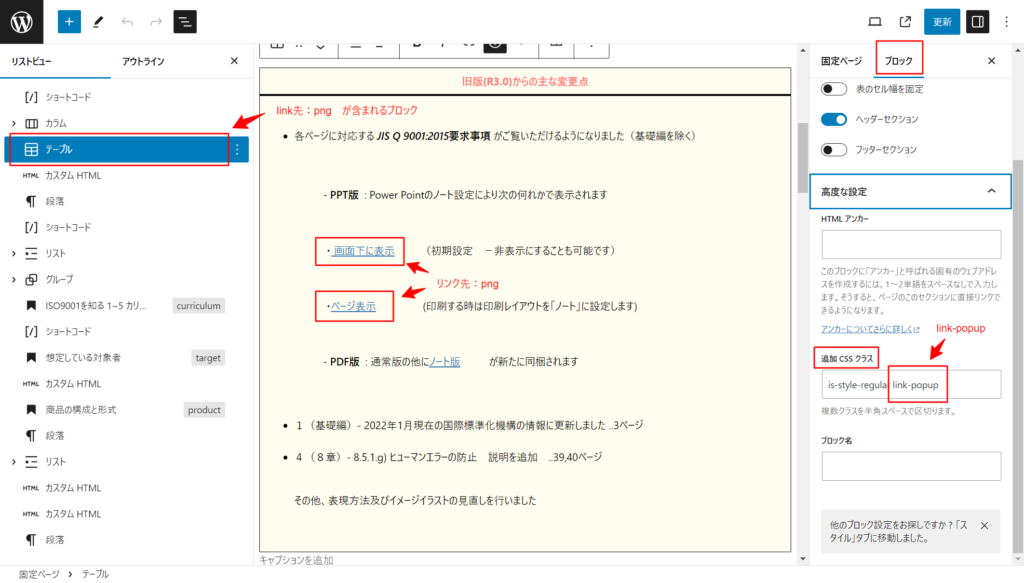Click the WordPress logo icon
Image resolution: width=1024 pixels, height=583 pixels.
[x=21, y=21]
